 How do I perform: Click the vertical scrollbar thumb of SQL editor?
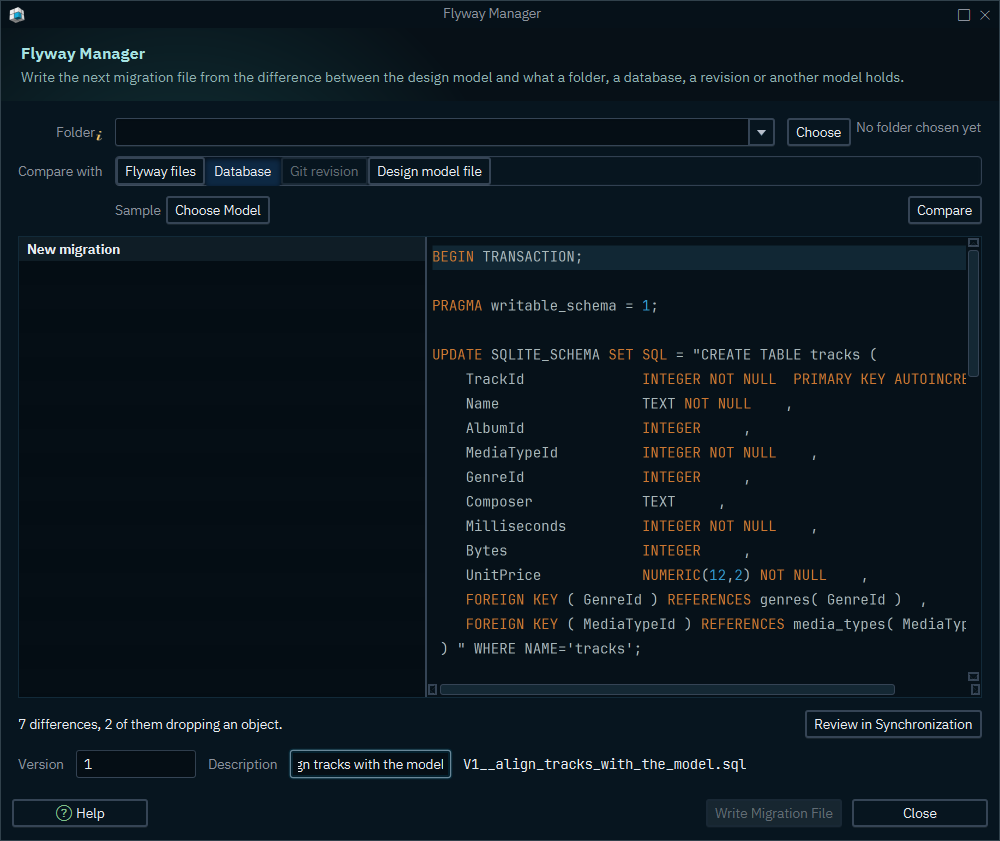(x=973, y=313)
